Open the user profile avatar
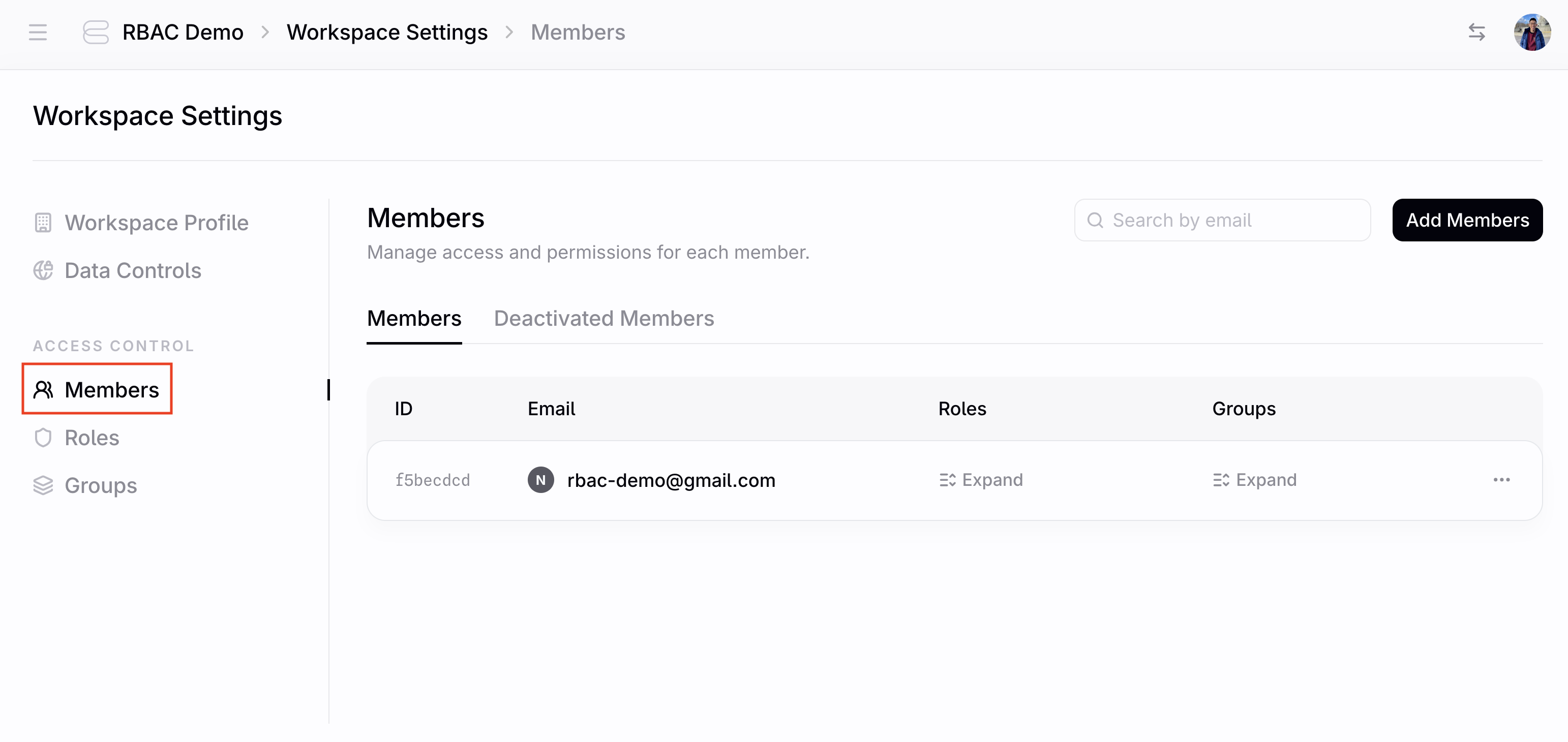The height and width of the screenshot is (742, 1568). [1531, 32]
